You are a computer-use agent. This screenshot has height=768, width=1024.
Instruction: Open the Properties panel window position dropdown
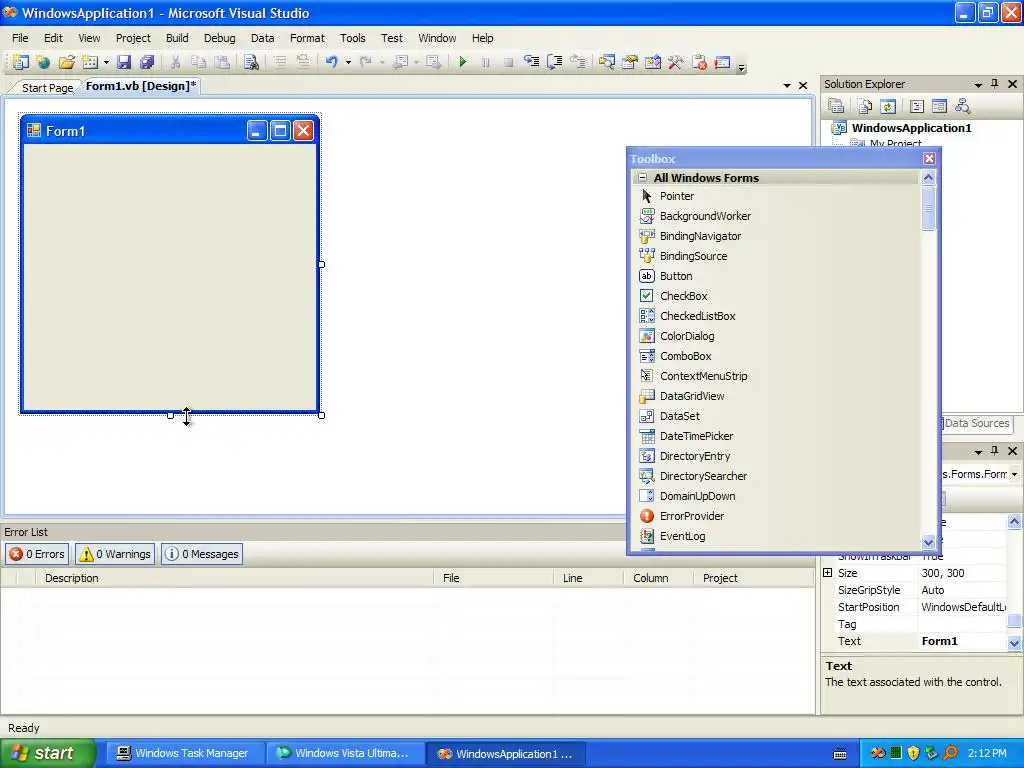[x=978, y=452]
